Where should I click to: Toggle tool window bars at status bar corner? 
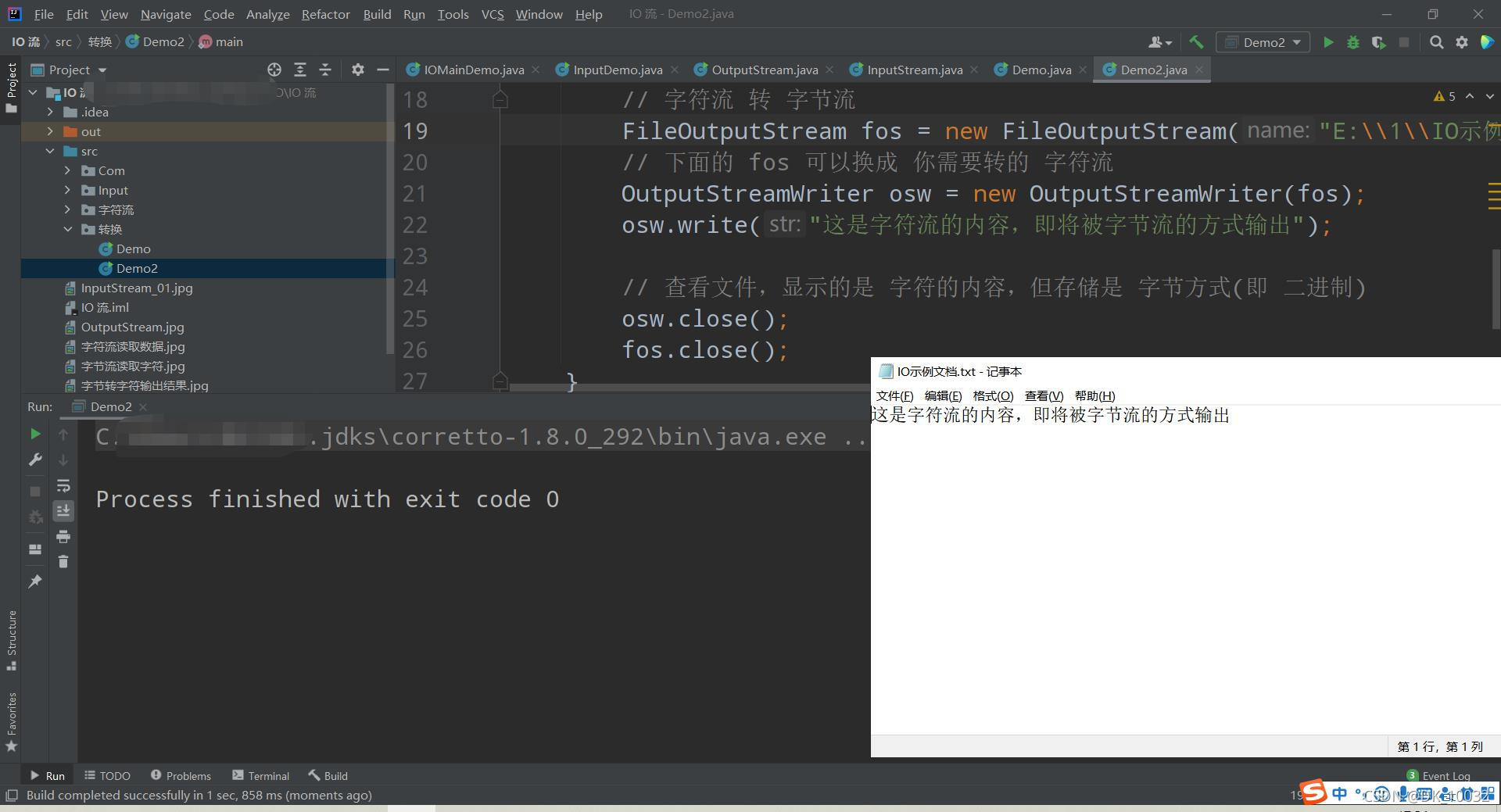[11, 796]
